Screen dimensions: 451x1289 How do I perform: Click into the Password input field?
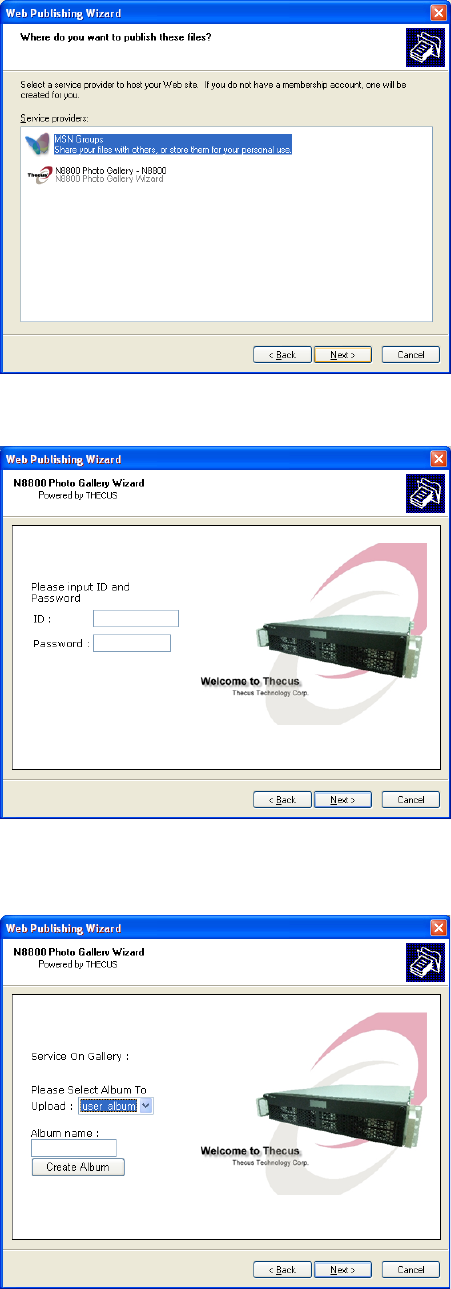tap(132, 643)
